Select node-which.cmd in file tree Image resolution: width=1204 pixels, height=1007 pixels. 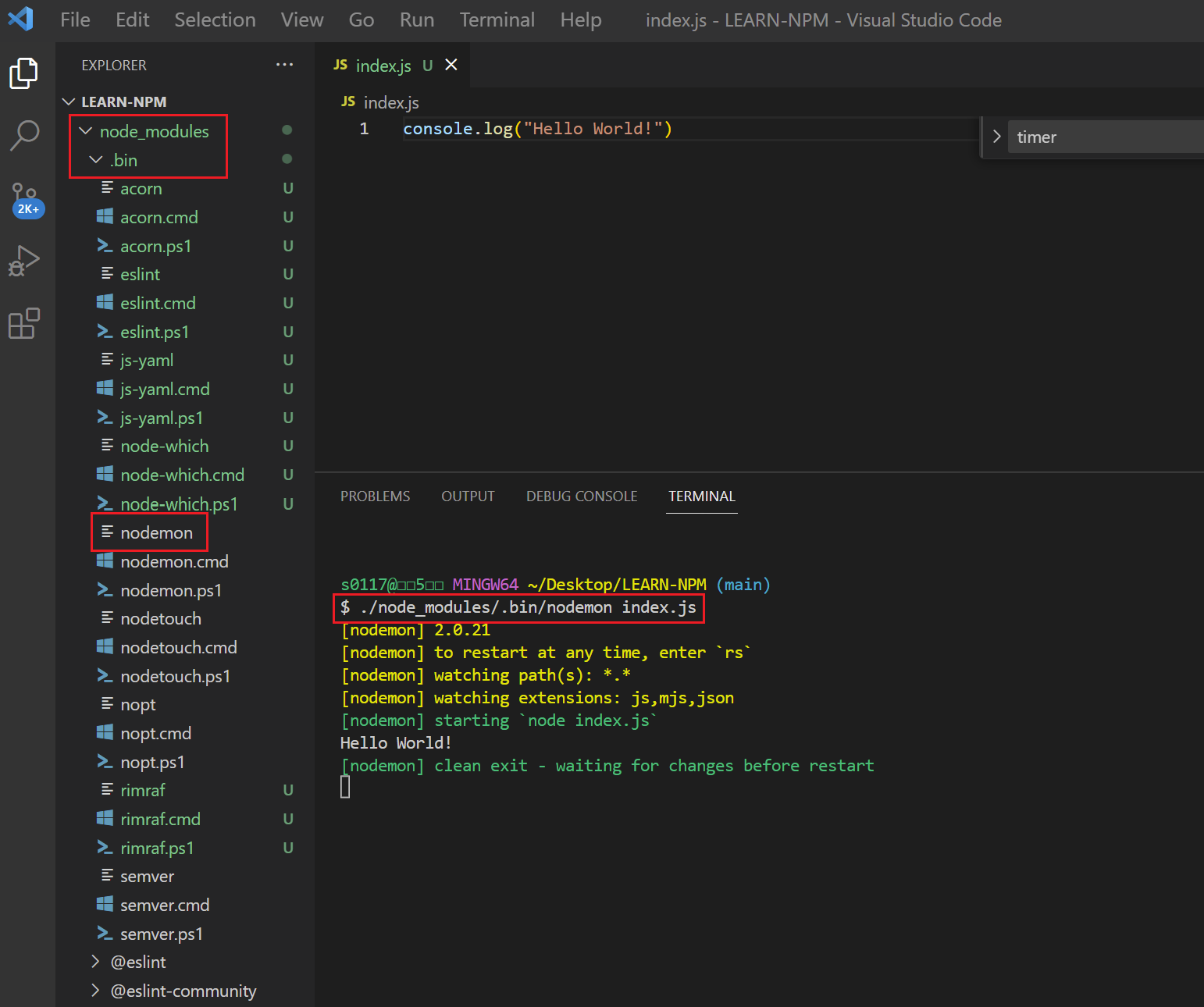point(184,475)
